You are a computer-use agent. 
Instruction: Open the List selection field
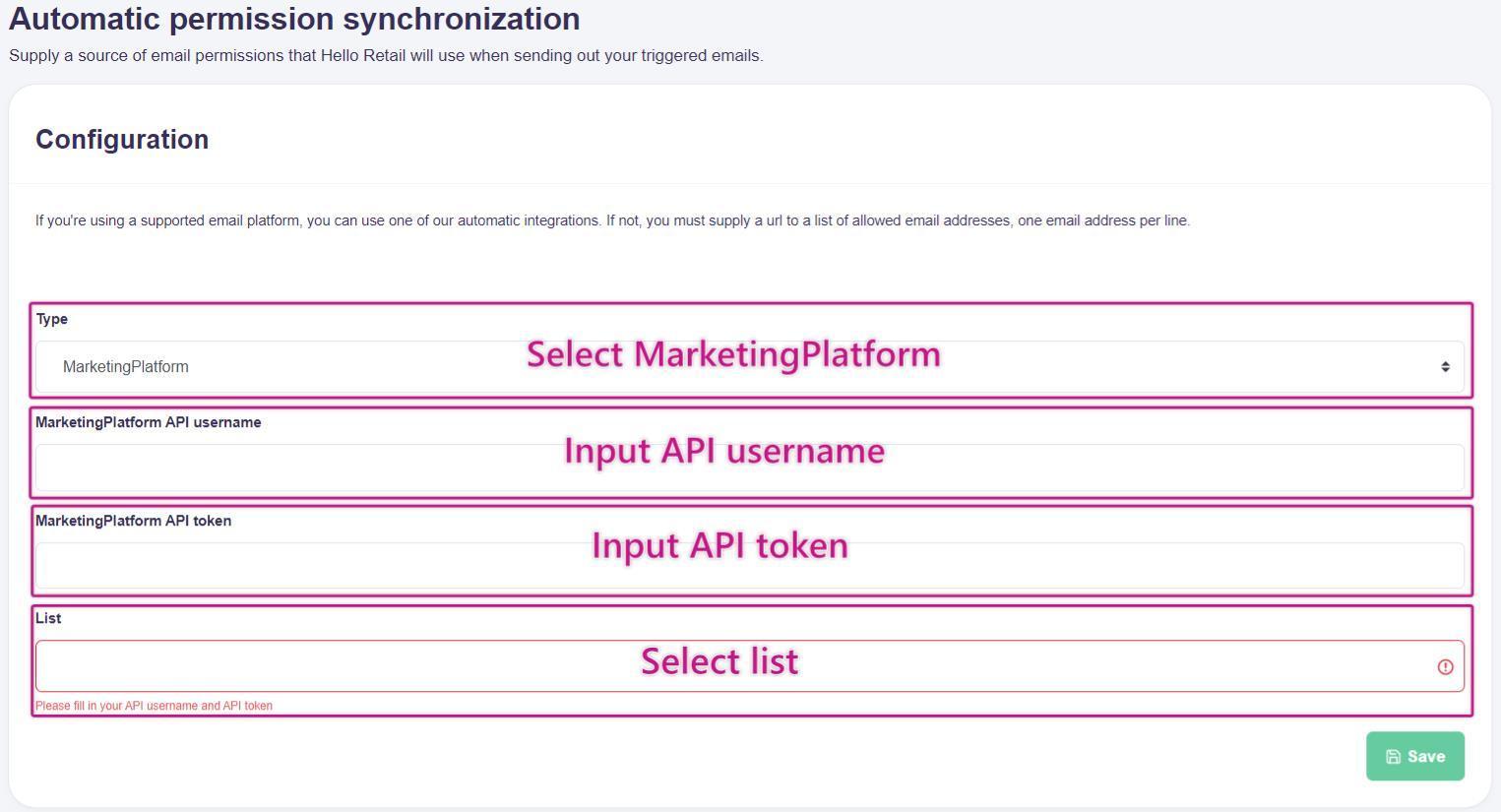295,666
